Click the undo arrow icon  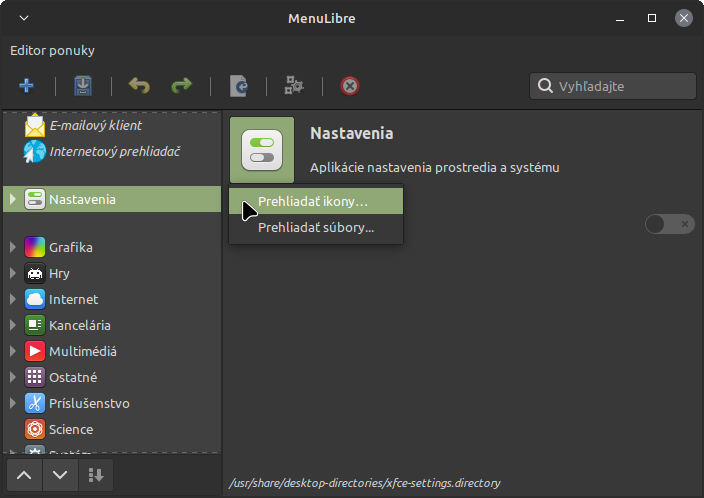click(139, 86)
